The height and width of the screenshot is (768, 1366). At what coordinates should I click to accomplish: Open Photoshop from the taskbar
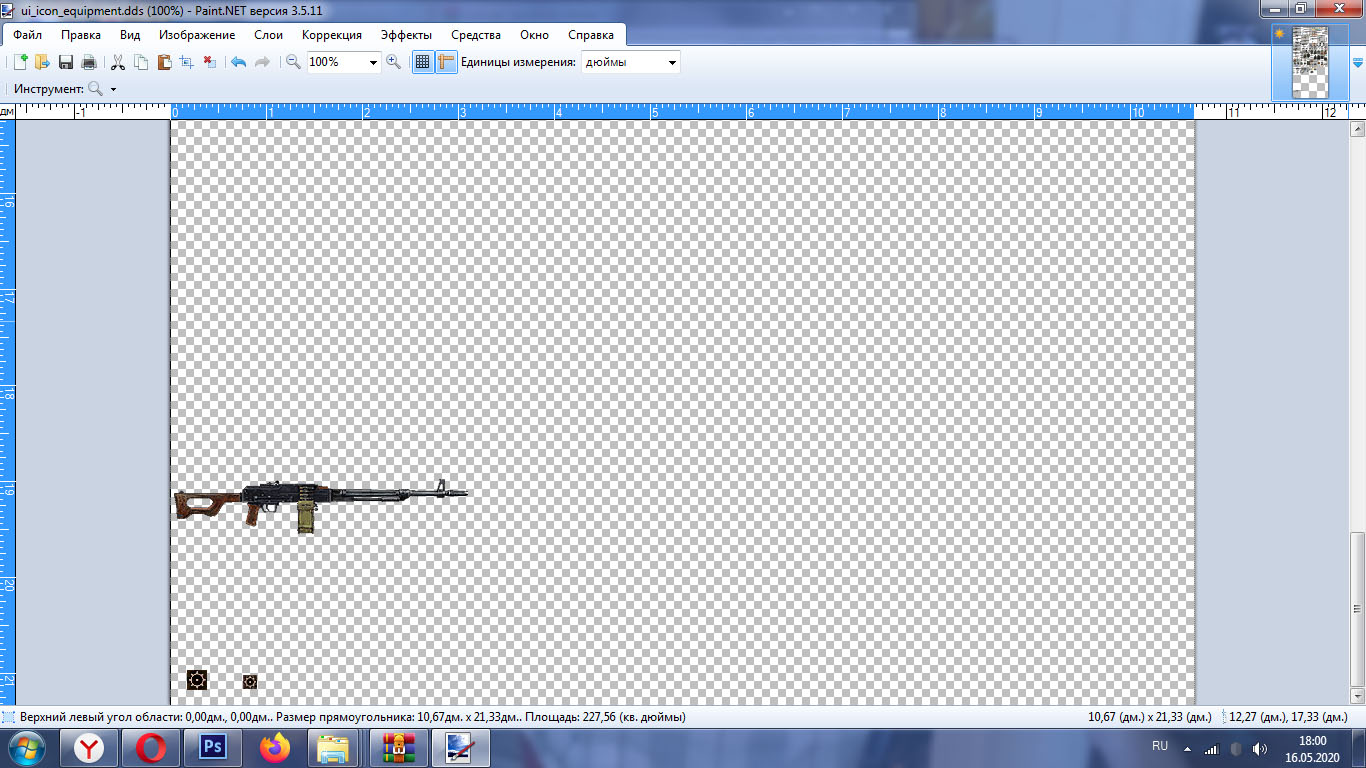(213, 747)
